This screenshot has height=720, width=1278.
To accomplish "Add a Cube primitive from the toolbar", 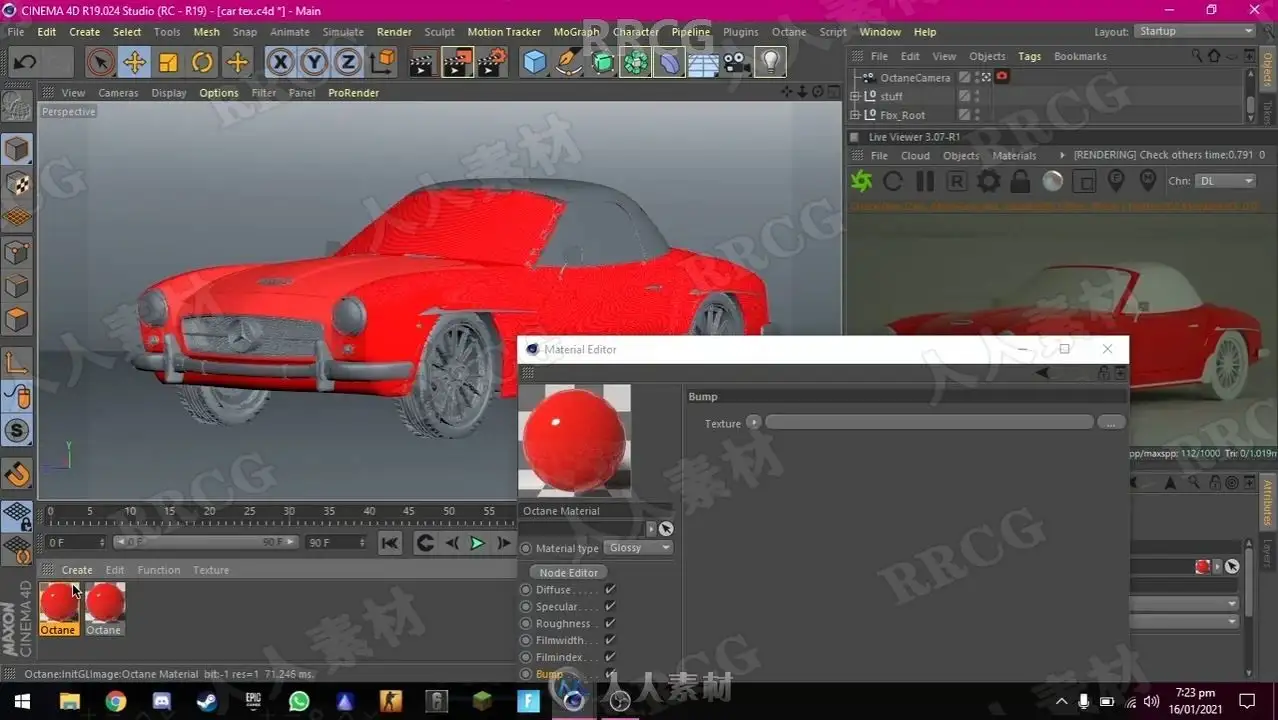I will [535, 63].
